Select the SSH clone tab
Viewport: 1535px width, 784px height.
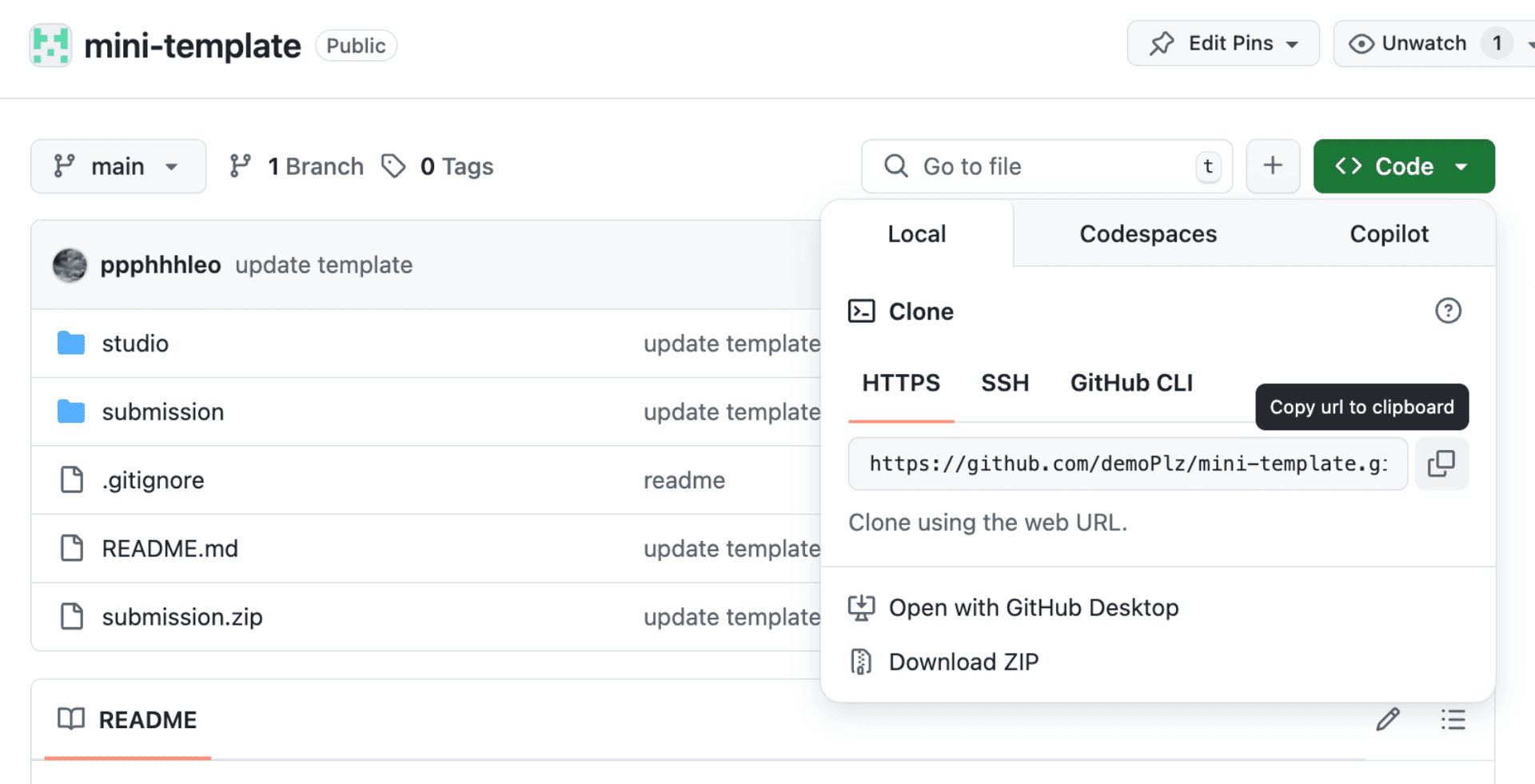(1005, 383)
